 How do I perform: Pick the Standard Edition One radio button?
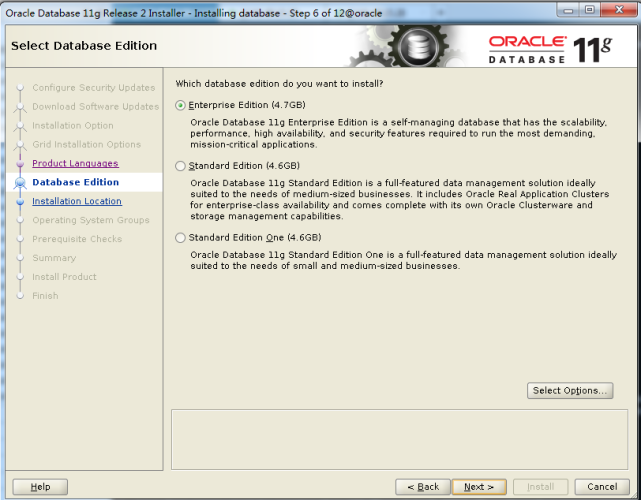(x=180, y=238)
